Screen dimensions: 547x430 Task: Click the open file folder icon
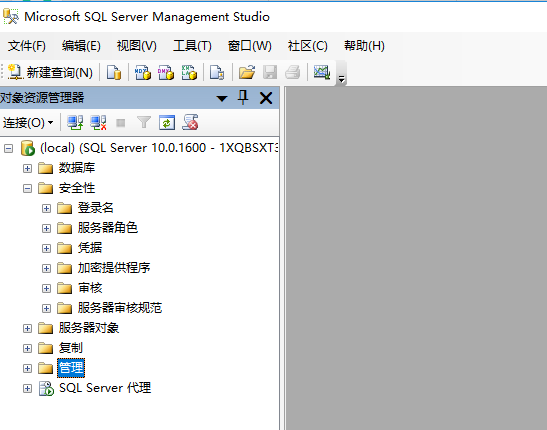[x=247, y=73]
